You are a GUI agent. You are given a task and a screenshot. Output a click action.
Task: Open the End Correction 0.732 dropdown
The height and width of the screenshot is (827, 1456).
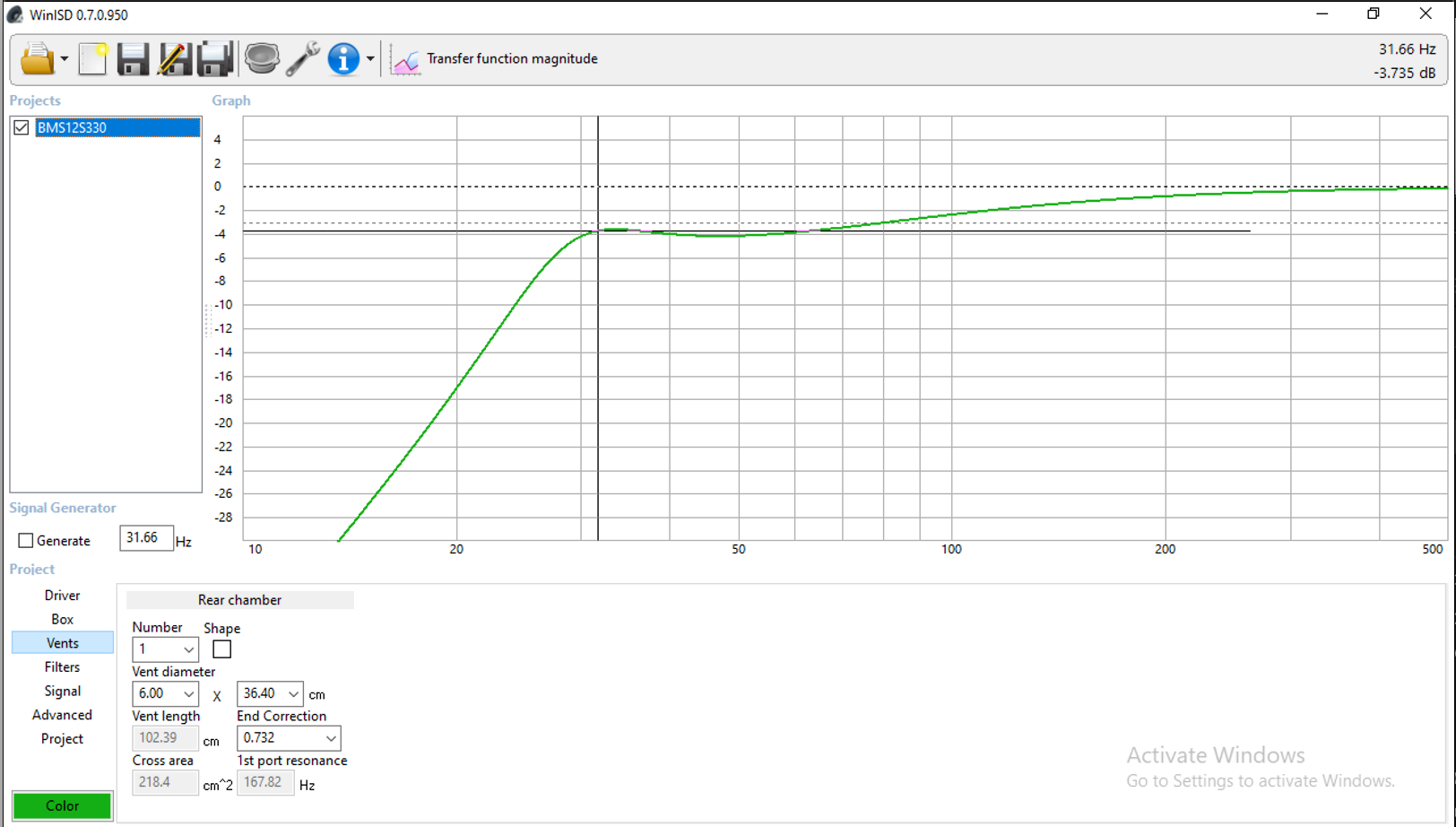tap(289, 738)
